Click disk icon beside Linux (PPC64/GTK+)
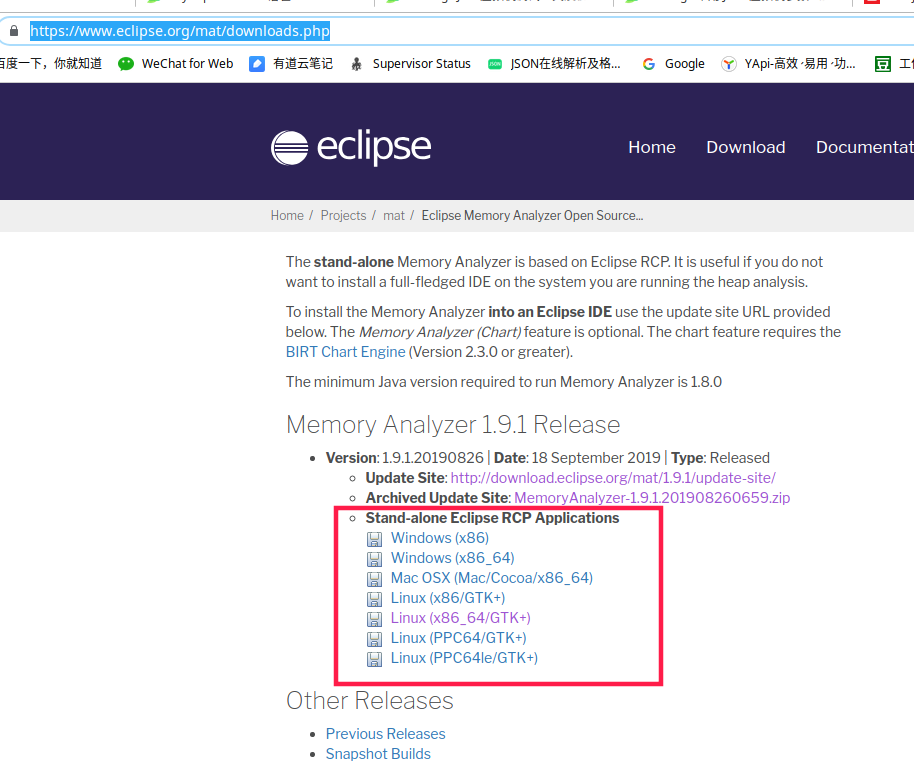 pyautogui.click(x=374, y=639)
